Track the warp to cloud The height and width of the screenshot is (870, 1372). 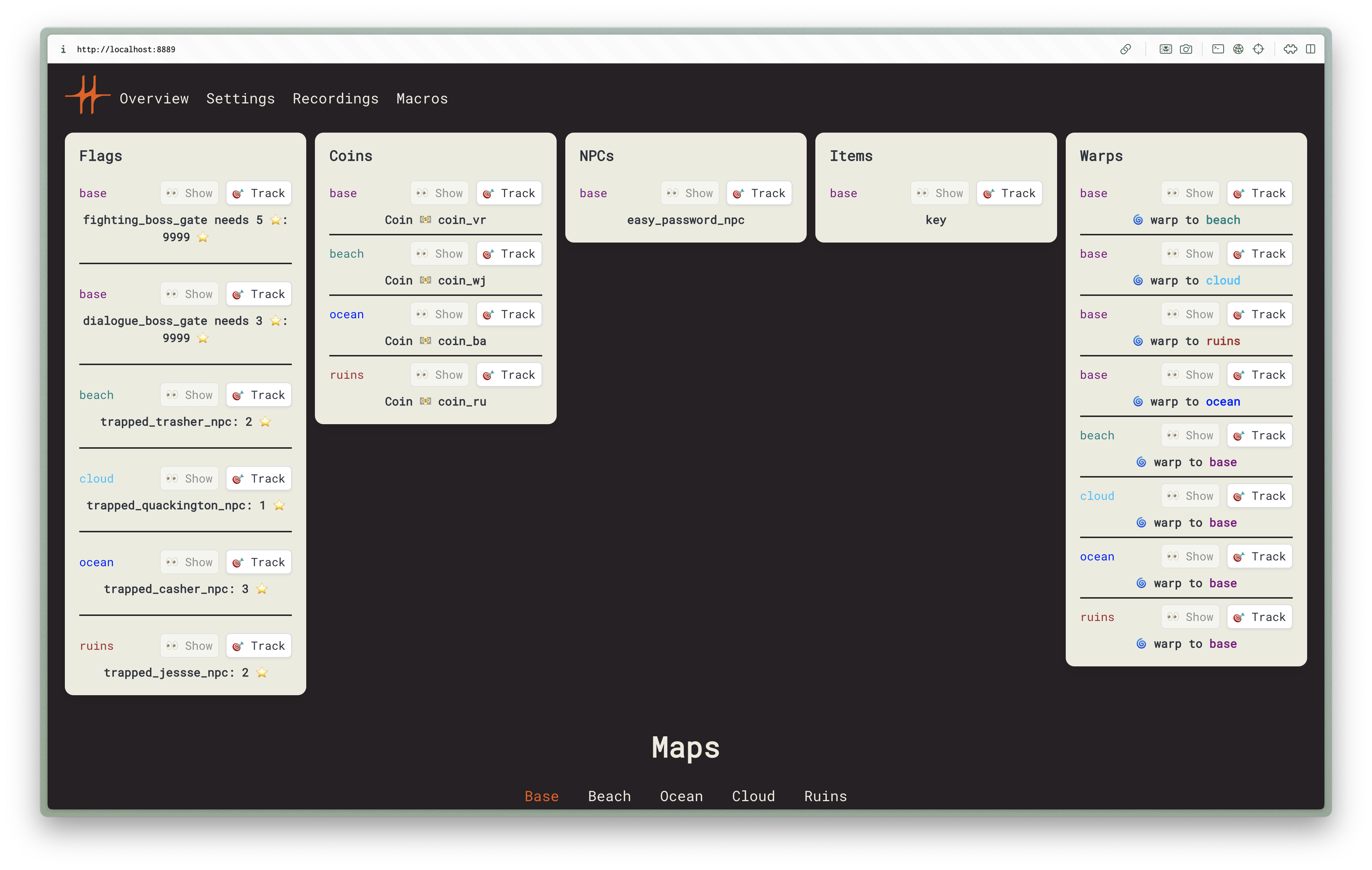(x=1259, y=254)
